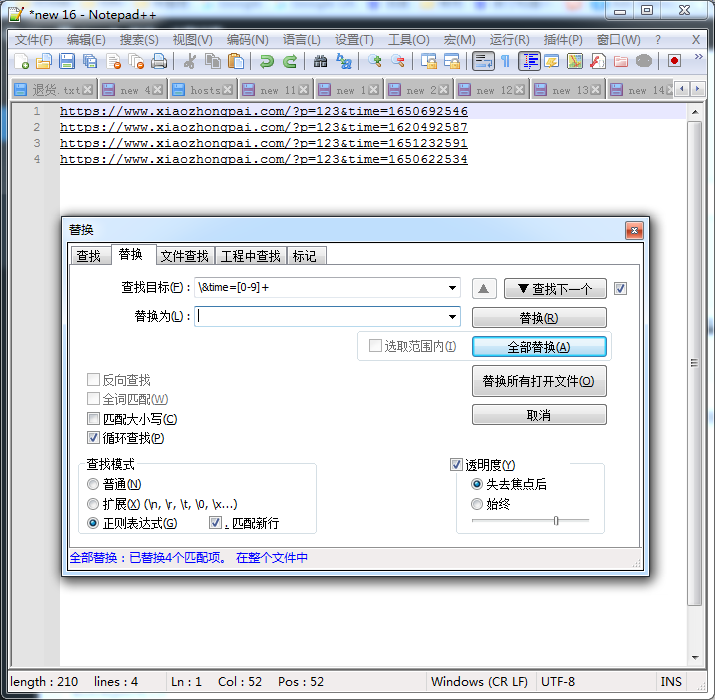Select 普通 search mode
Viewport: 715px width, 700px height.
click(x=93, y=484)
